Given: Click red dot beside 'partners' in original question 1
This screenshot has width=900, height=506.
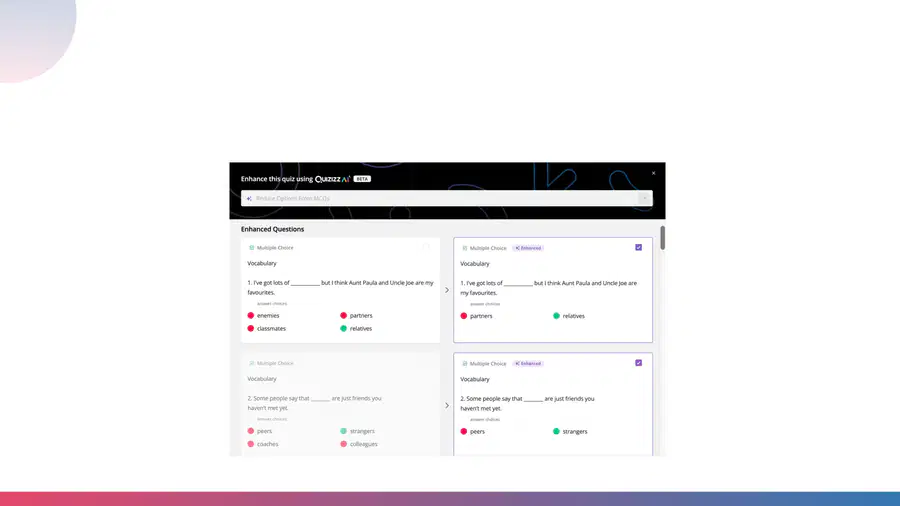Looking at the screenshot, I should [x=343, y=315].
